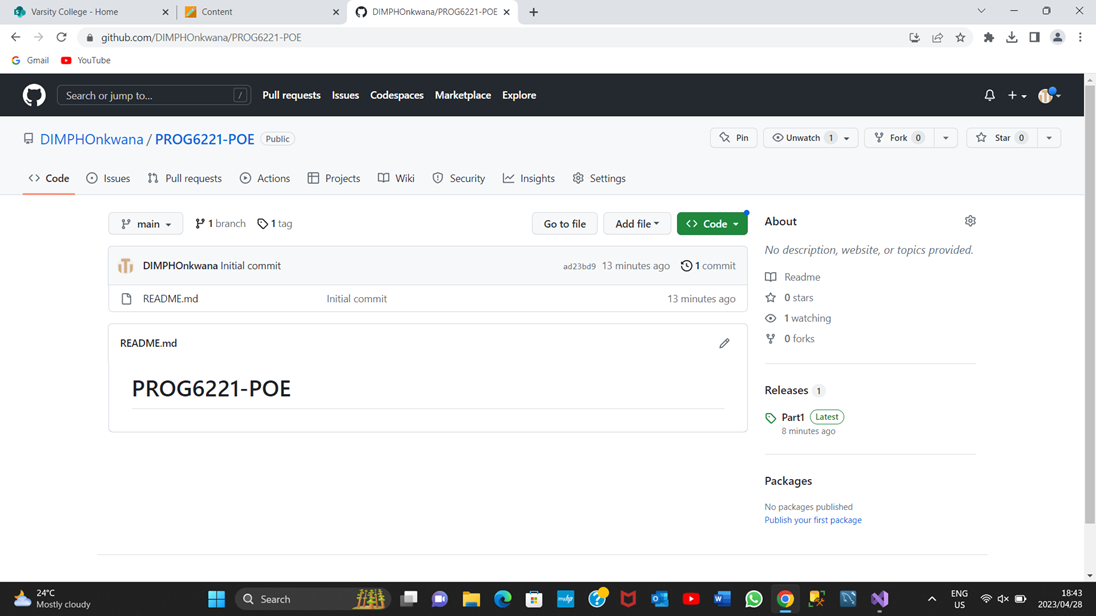Open the About section settings gear

coord(969,221)
